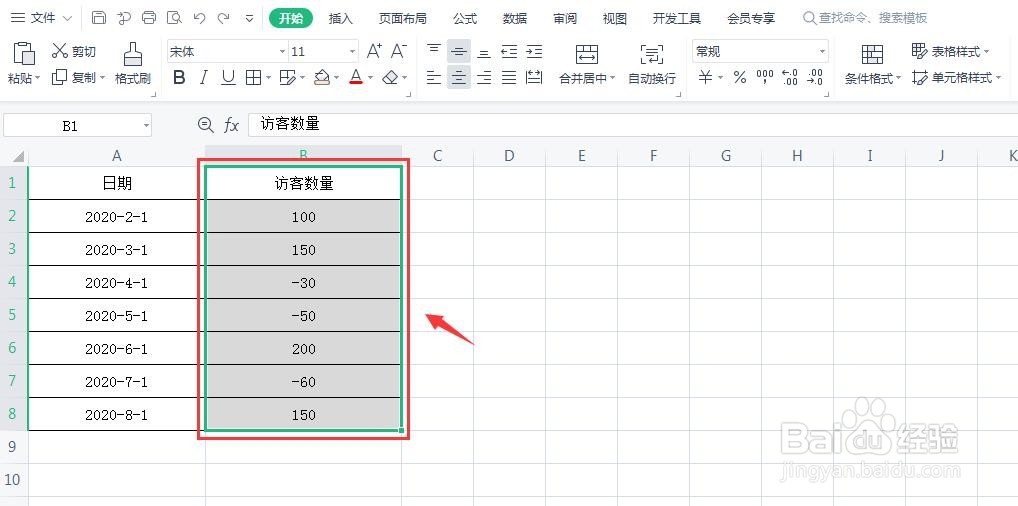This screenshot has width=1018, height=506.
Task: Toggle Bold formatting
Action: click(180, 78)
